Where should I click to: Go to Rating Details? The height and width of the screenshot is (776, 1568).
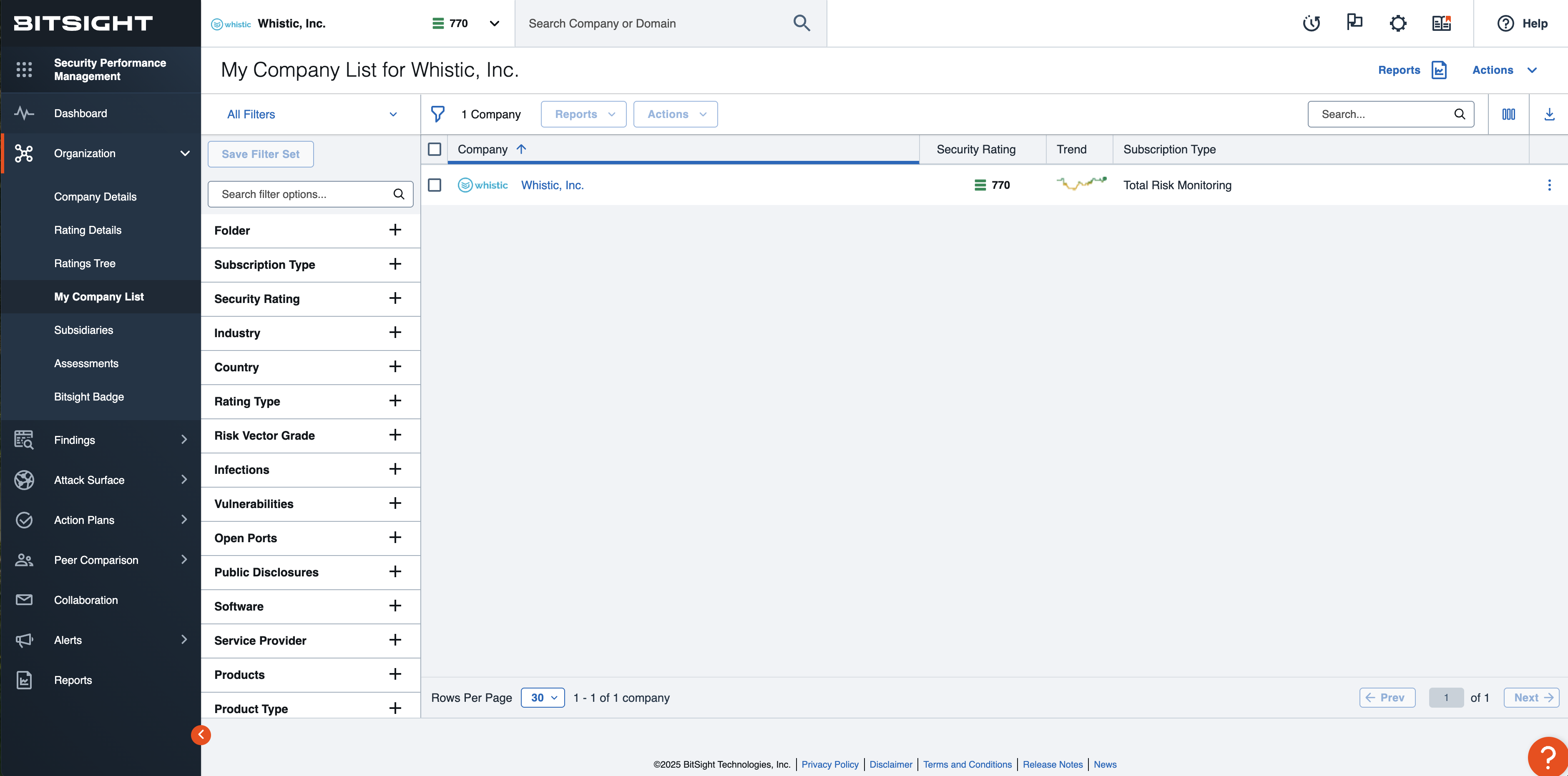[88, 230]
